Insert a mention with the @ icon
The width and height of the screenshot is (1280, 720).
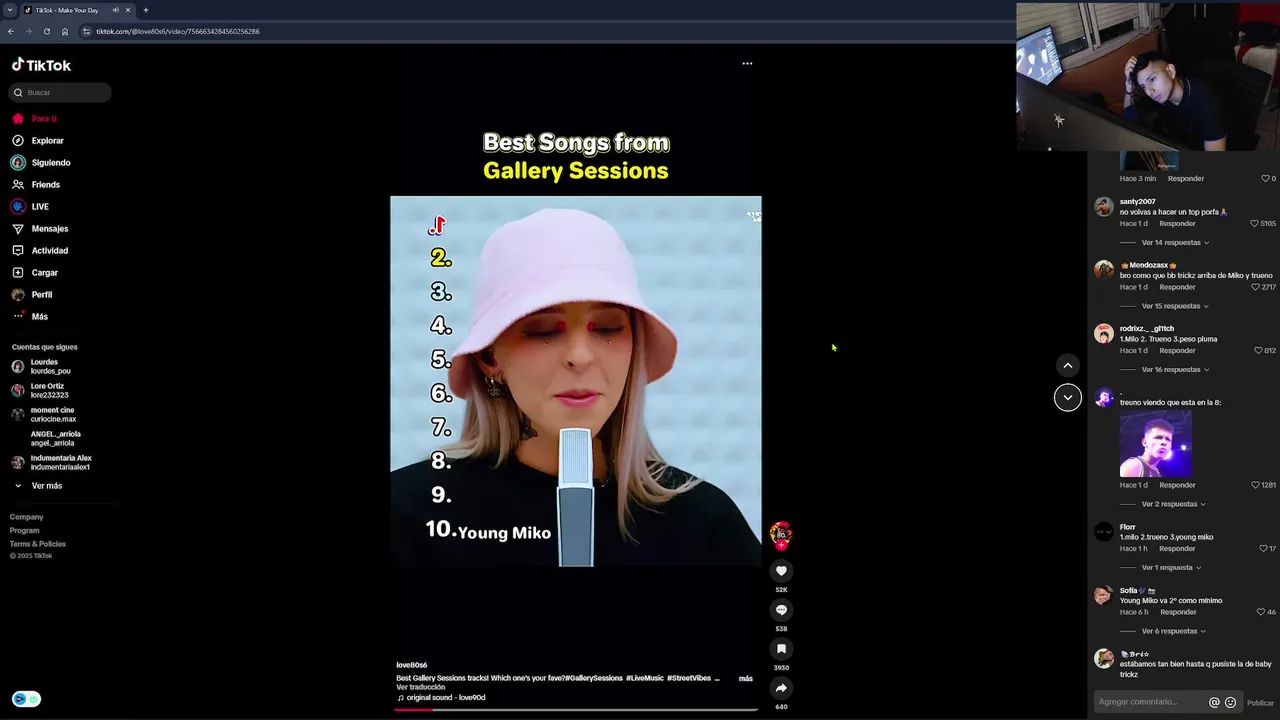(x=1214, y=703)
